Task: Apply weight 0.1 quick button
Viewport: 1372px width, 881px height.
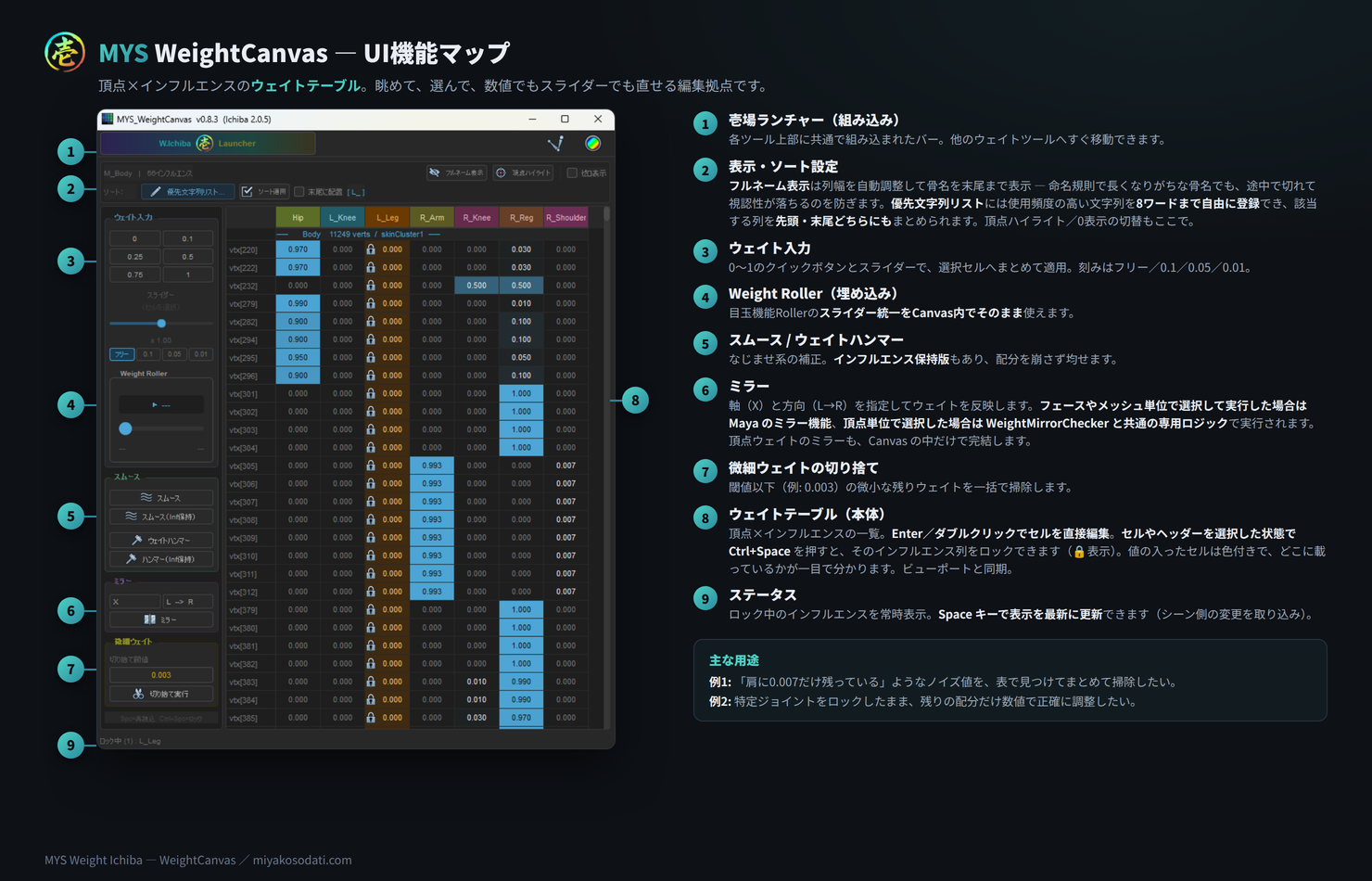Action: (188, 238)
